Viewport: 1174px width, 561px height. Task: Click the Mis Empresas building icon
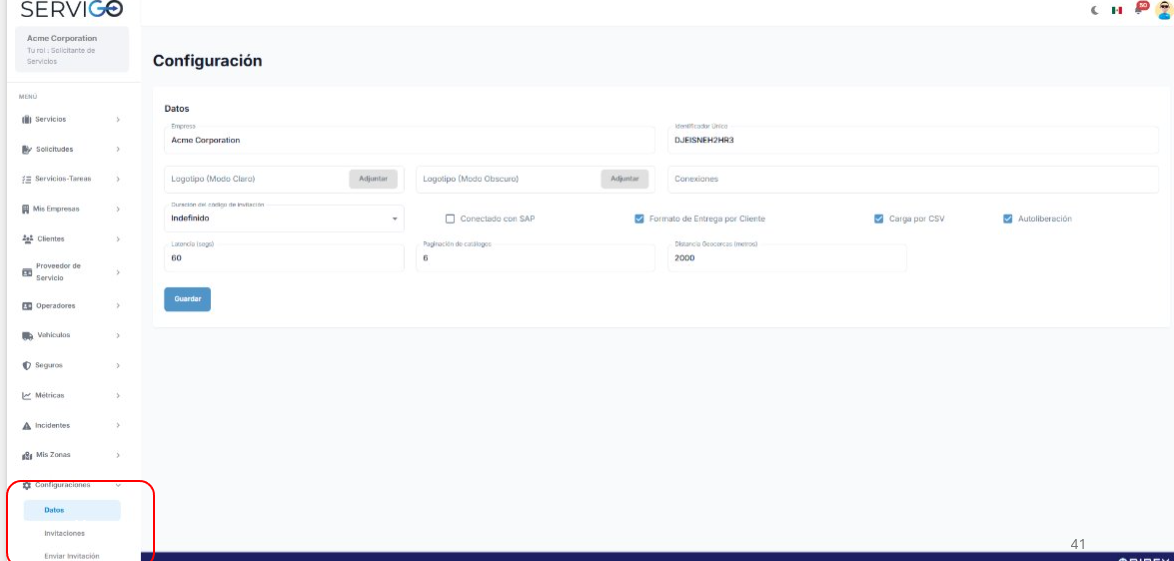coord(26,209)
